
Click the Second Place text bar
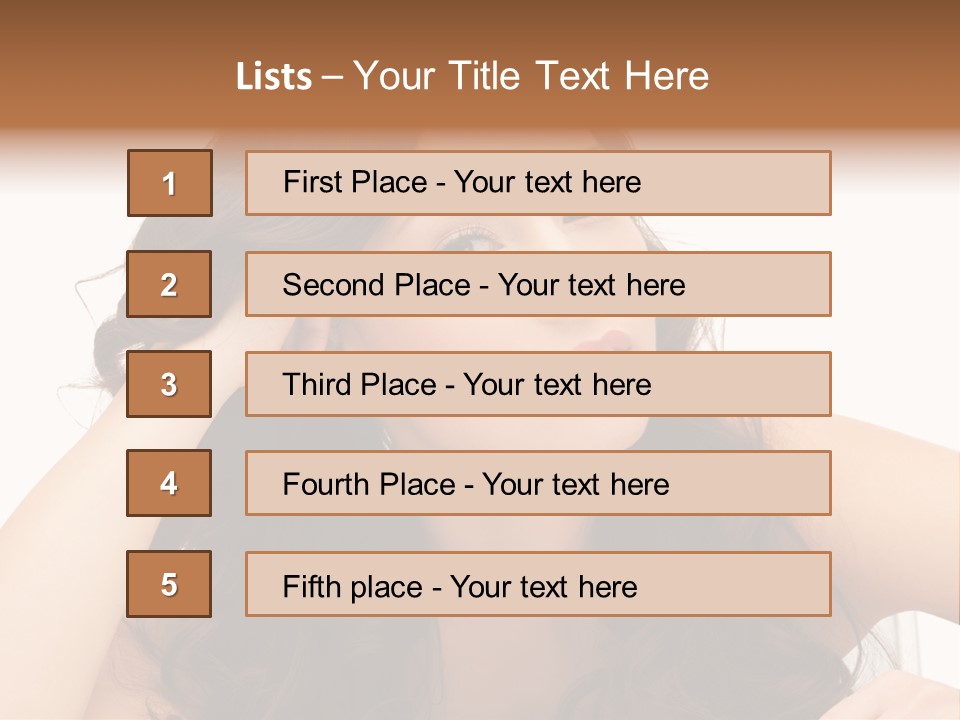(x=538, y=284)
